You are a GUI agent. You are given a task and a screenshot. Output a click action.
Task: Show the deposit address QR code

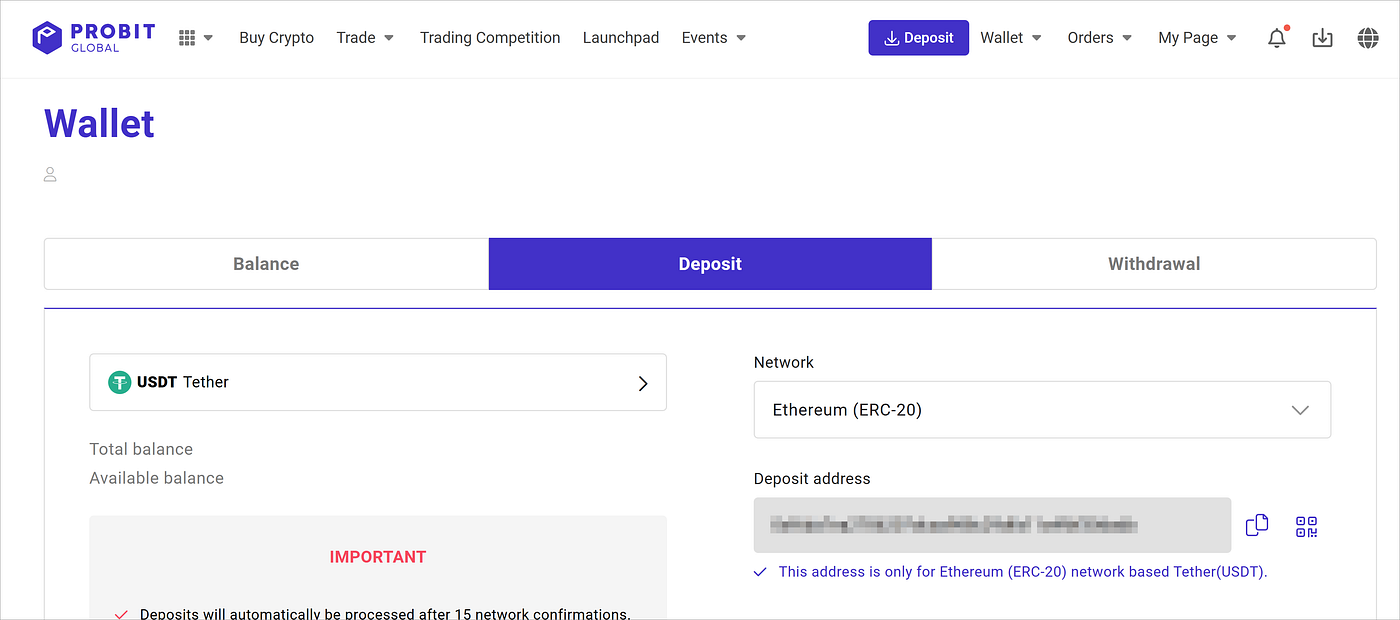(x=1306, y=526)
